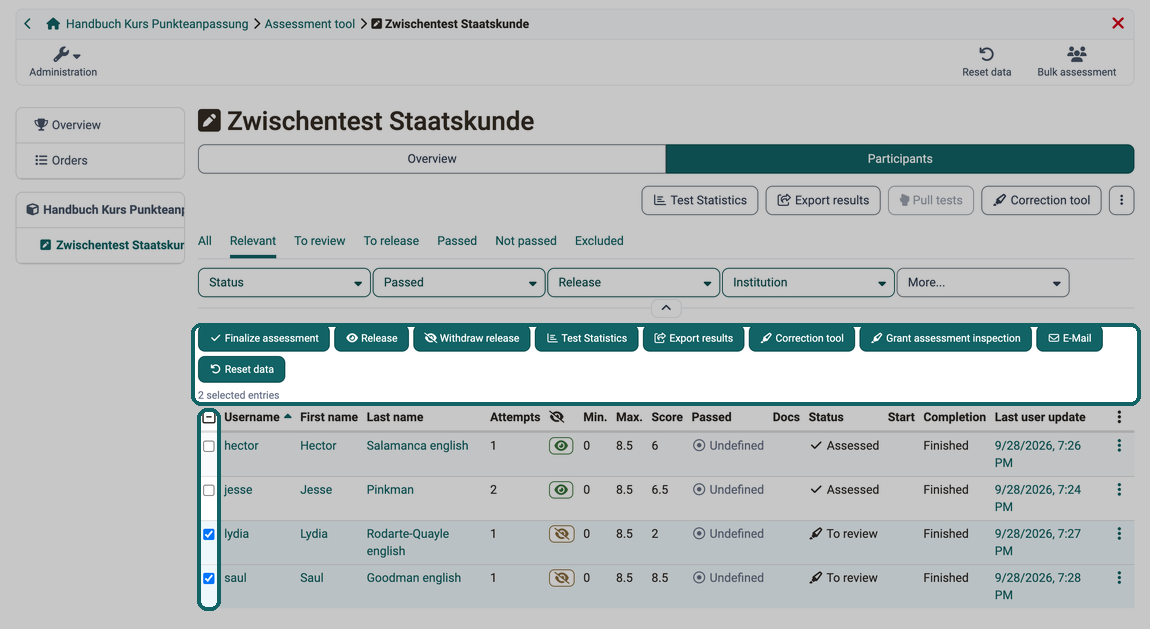Click visibility column header icon
Image resolution: width=1150 pixels, height=629 pixels.
[557, 417]
